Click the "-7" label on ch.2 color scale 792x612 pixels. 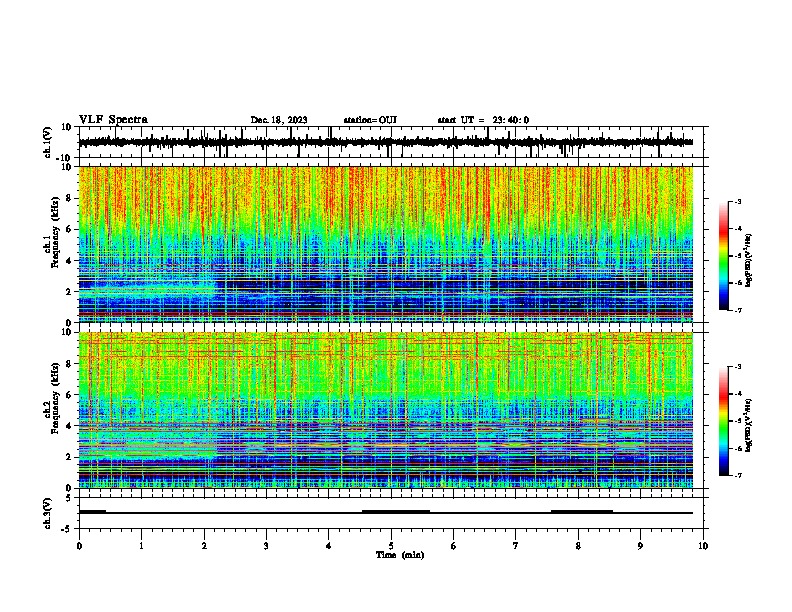pos(738,476)
